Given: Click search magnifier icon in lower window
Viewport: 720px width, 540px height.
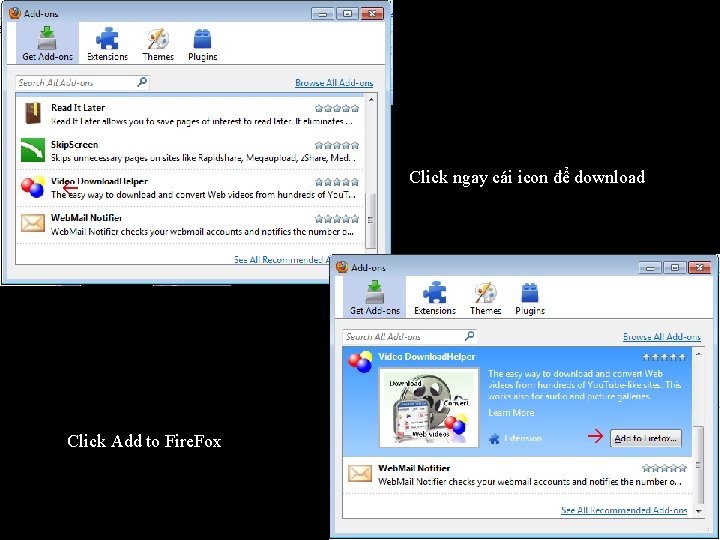Looking at the screenshot, I should pyautogui.click(x=470, y=336).
